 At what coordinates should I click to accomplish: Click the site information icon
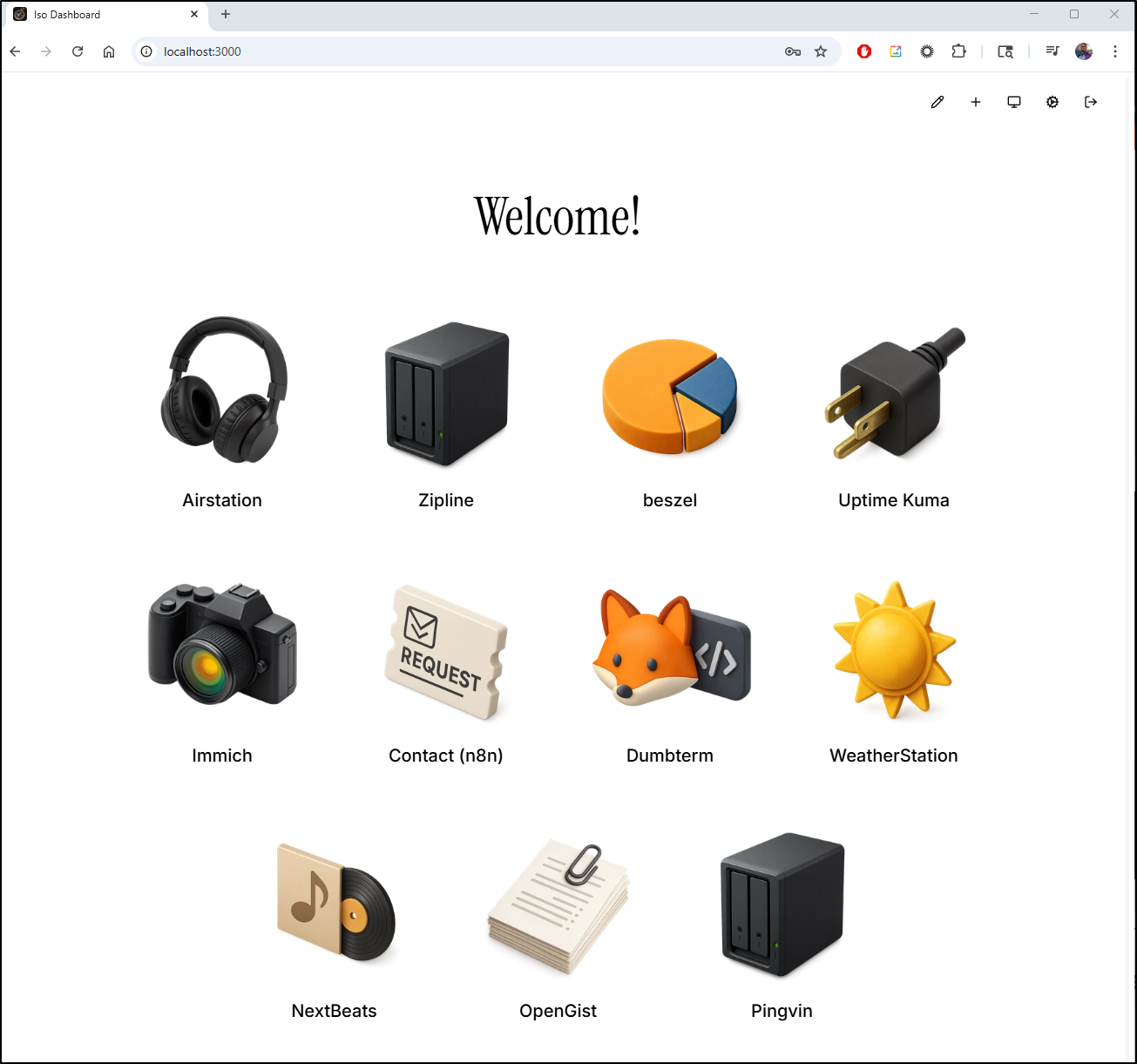(x=146, y=51)
